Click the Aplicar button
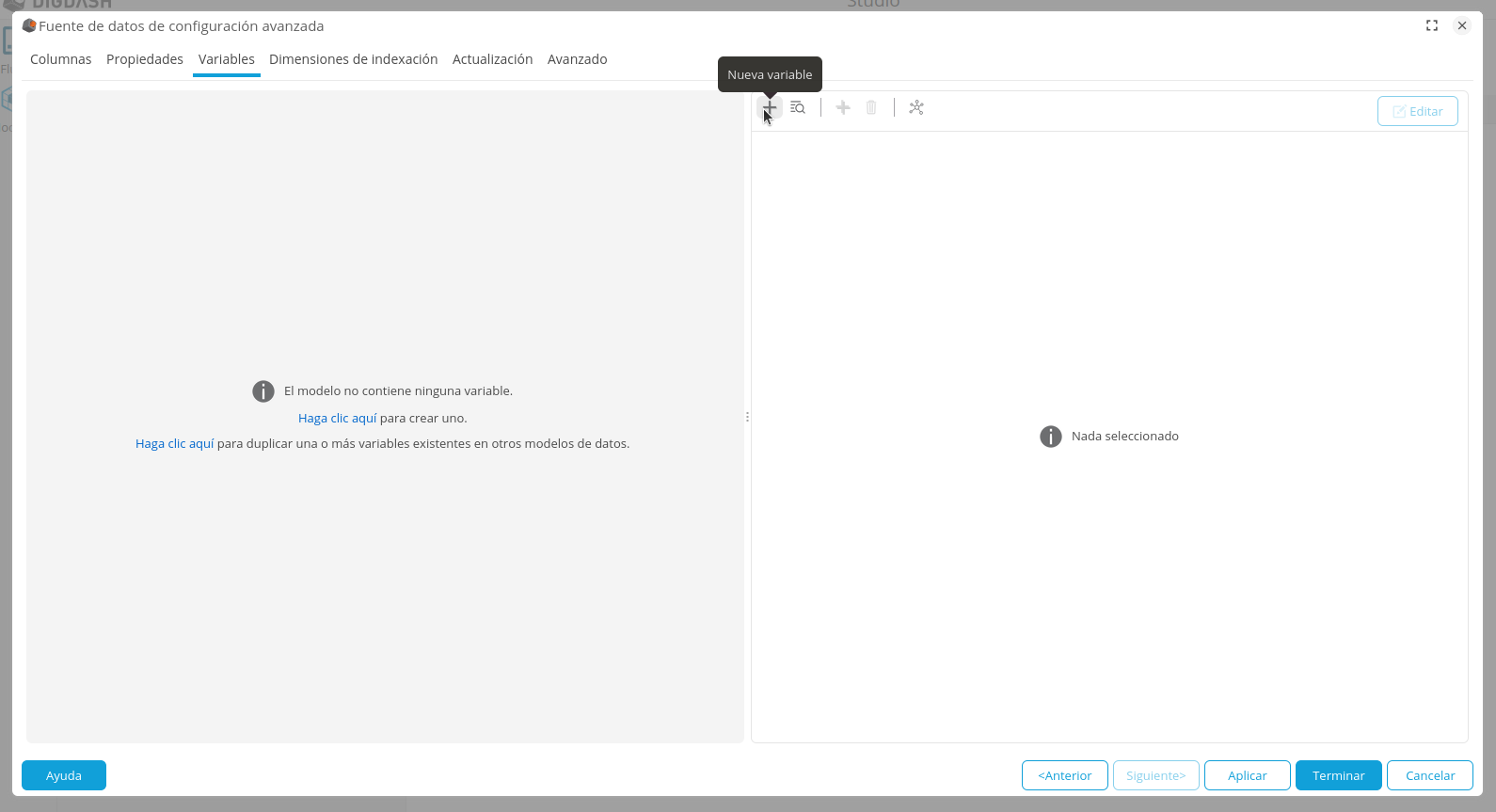The width and height of the screenshot is (1496, 812). click(x=1247, y=775)
